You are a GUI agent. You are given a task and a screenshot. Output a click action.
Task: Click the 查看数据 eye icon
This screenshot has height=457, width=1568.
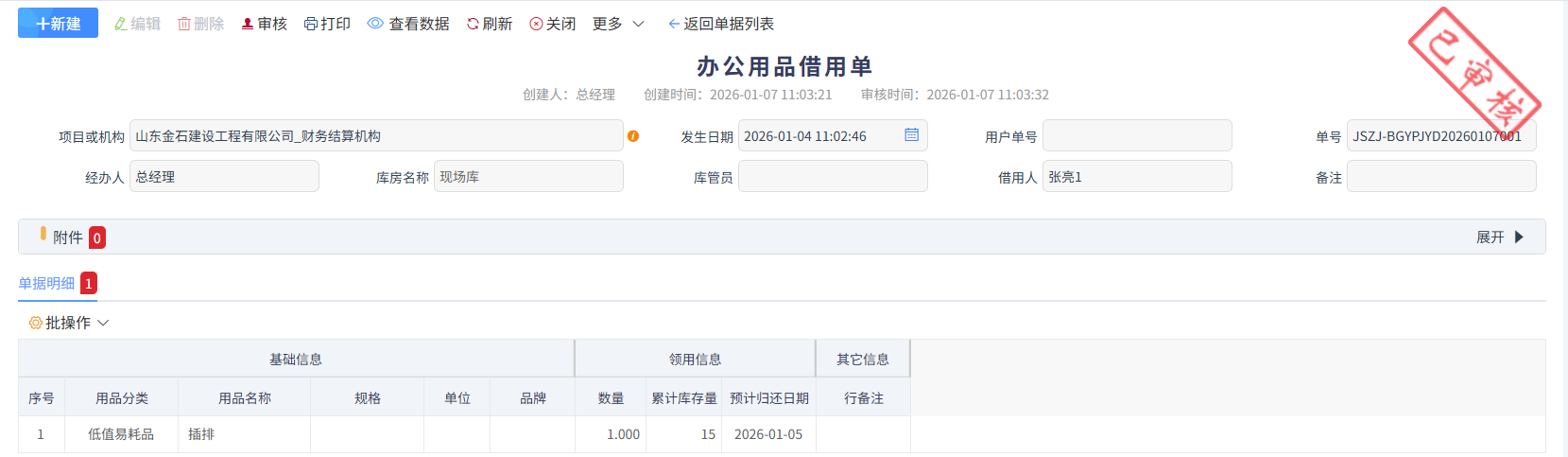coord(375,24)
